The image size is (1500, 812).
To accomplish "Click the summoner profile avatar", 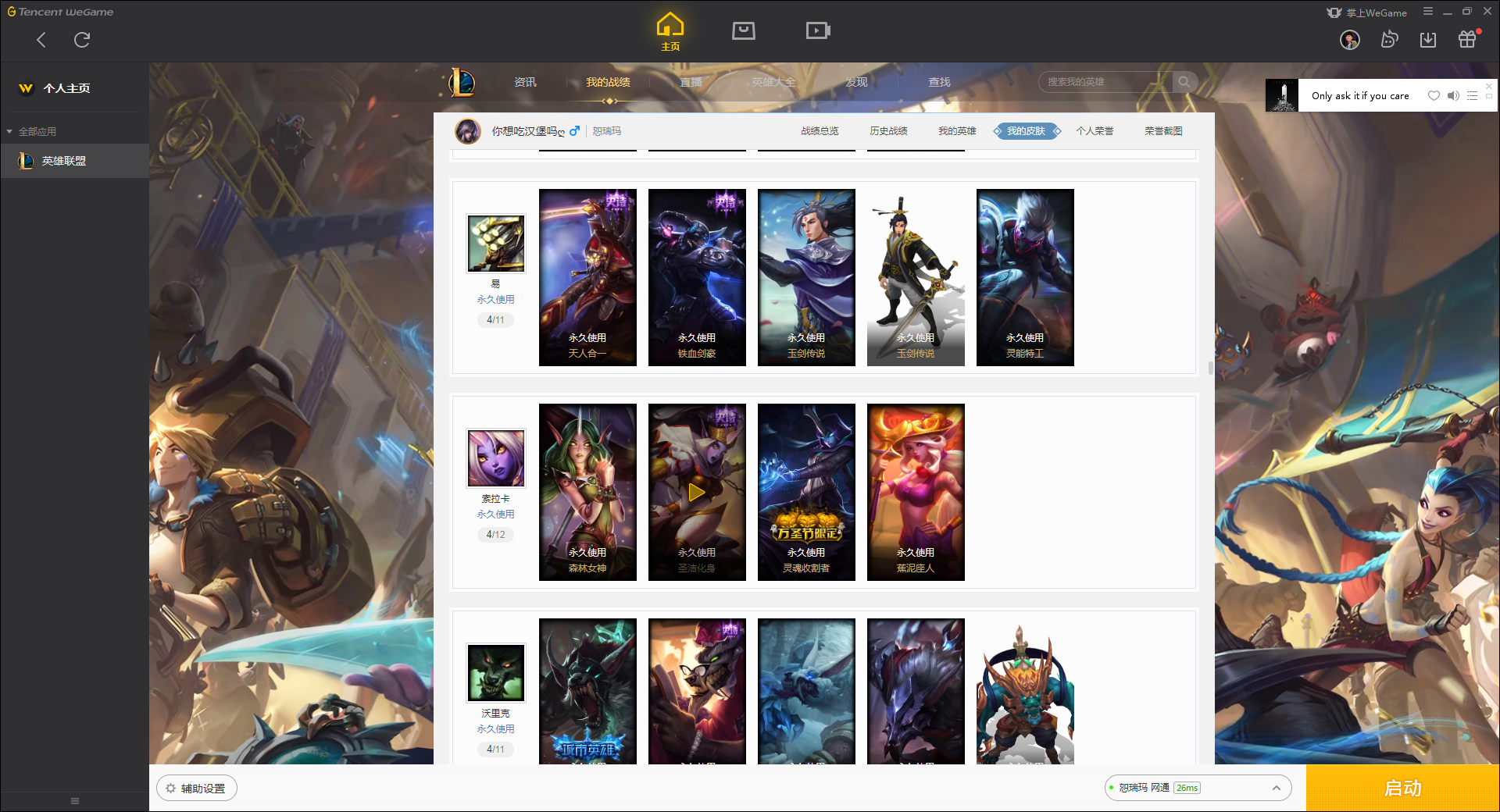I will point(468,131).
